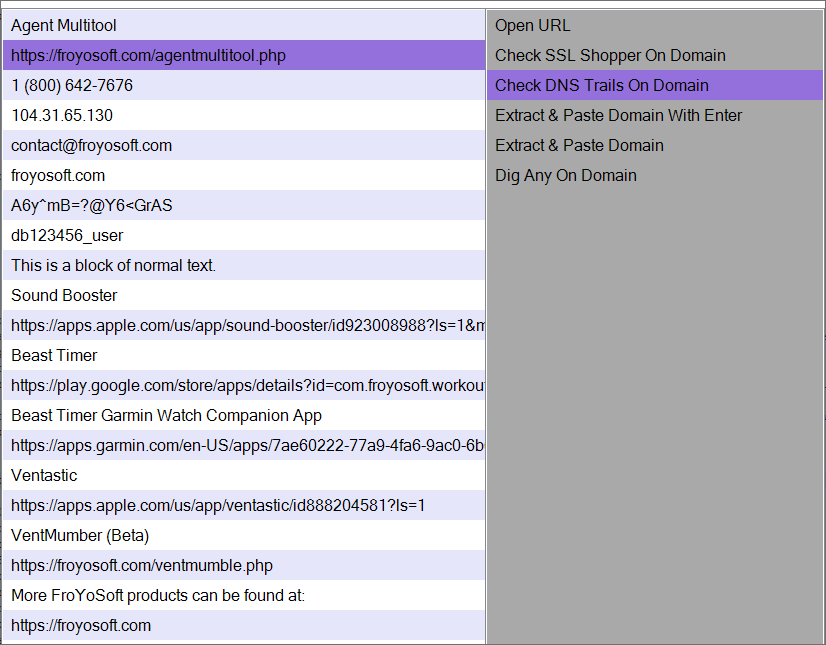The width and height of the screenshot is (826, 645).
Task: Click Check DNS Trails On Domain
Action: [655, 85]
